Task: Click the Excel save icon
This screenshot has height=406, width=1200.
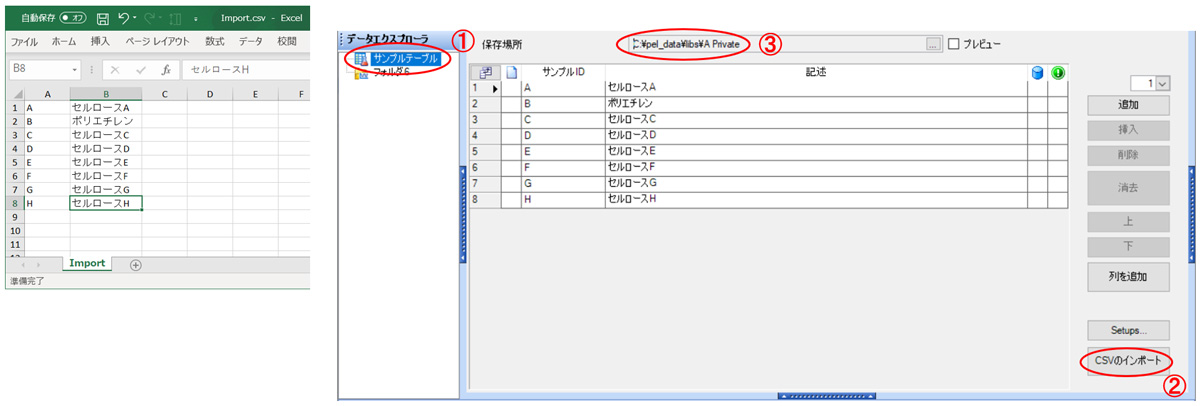Action: click(x=103, y=18)
